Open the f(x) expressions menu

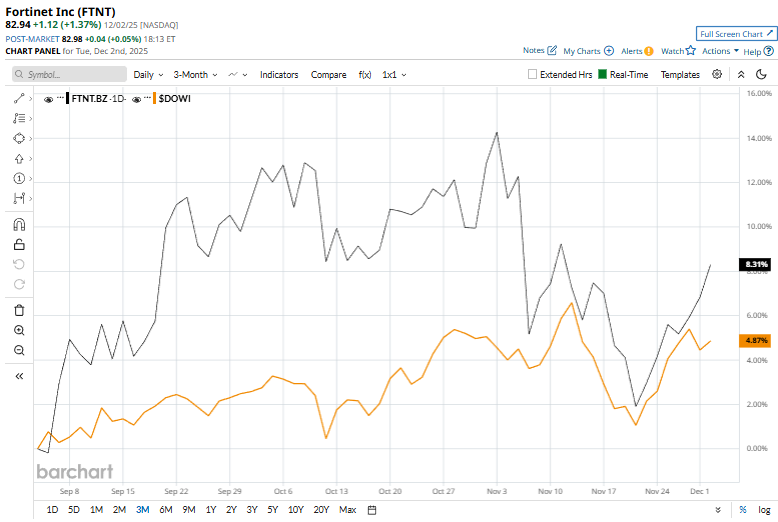[365, 74]
